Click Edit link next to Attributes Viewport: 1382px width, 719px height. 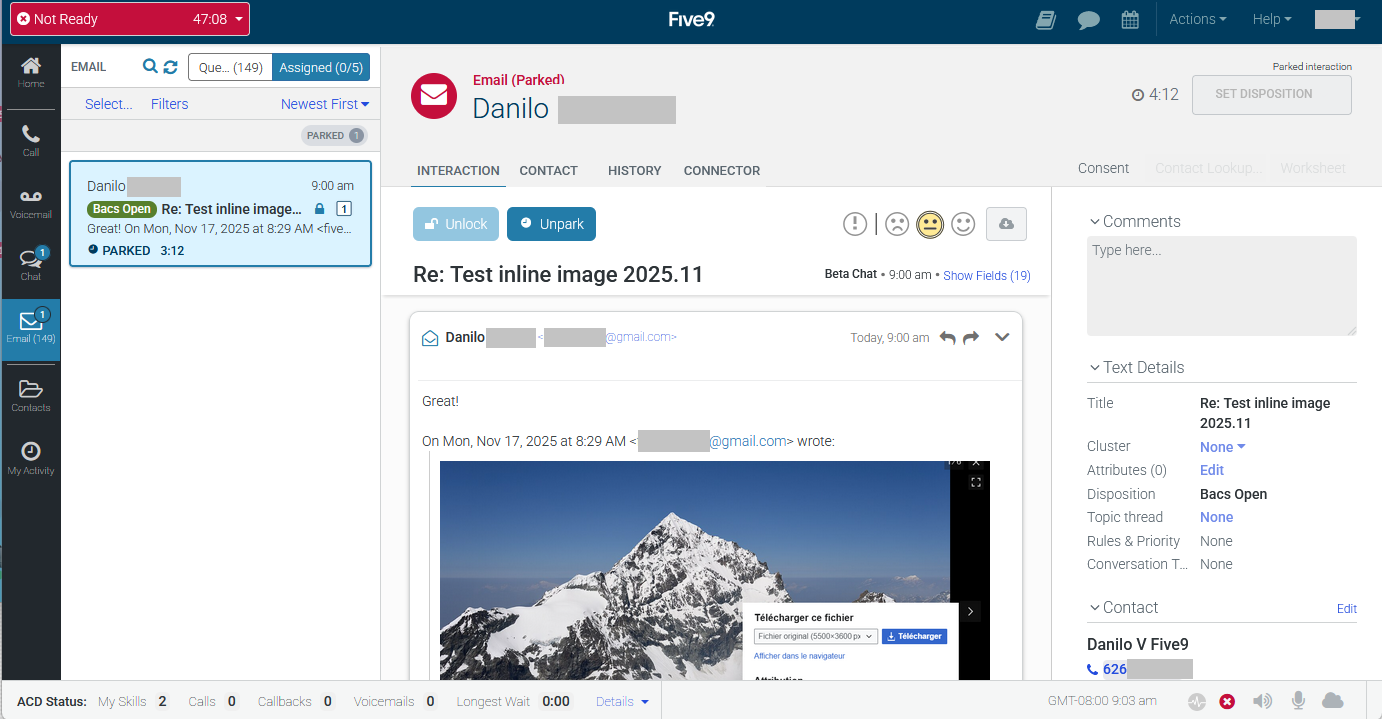[x=1212, y=470]
